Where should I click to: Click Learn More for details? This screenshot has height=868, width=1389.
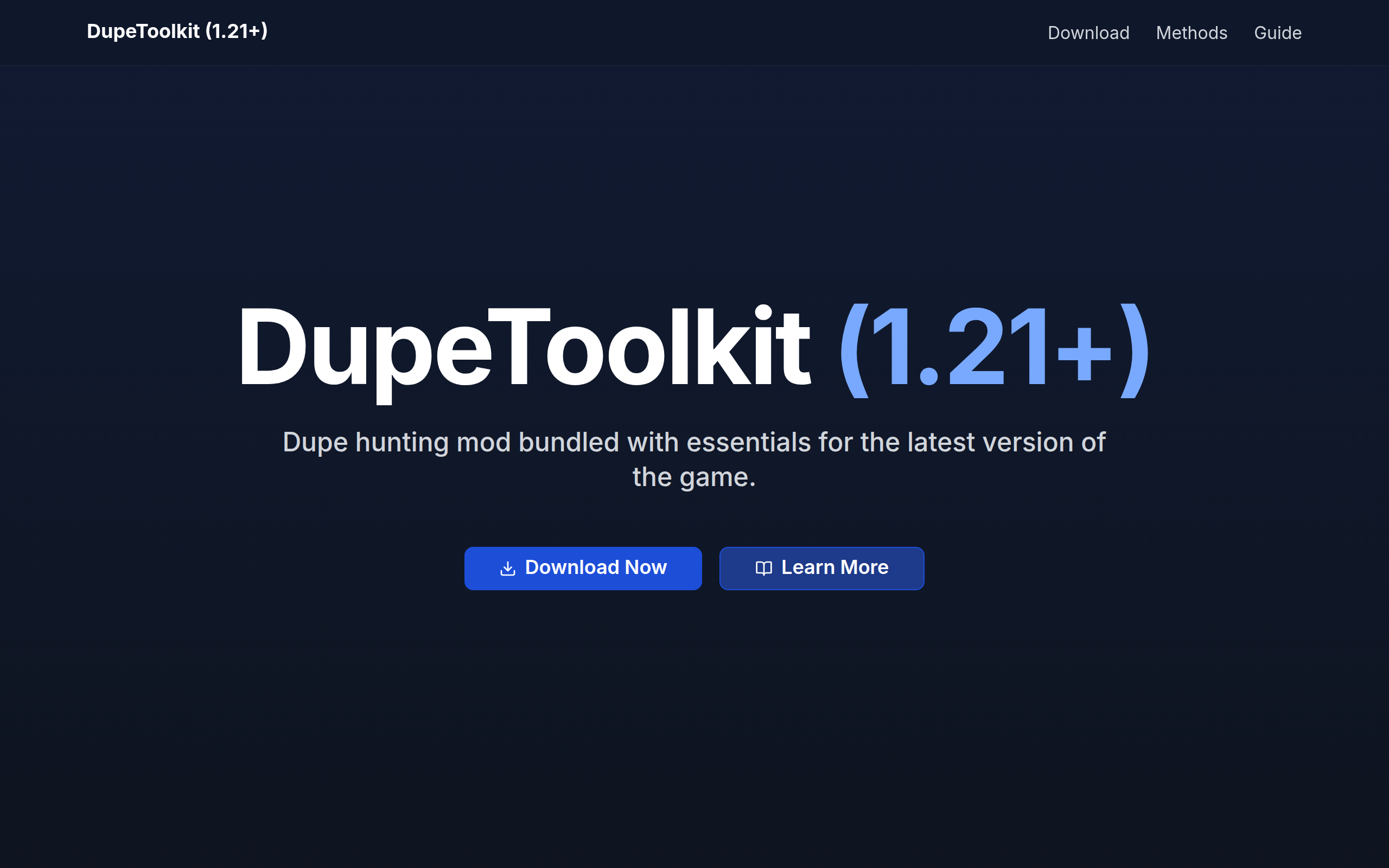point(821,568)
